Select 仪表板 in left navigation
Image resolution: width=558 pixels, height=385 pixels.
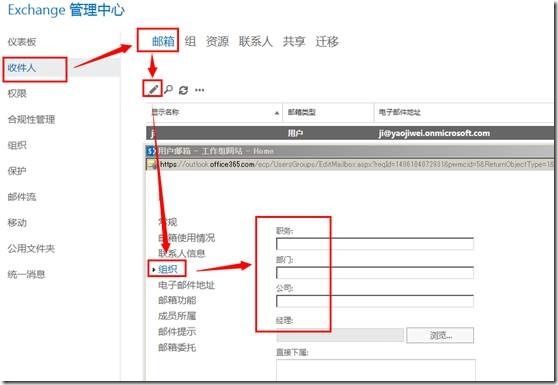pyautogui.click(x=22, y=42)
